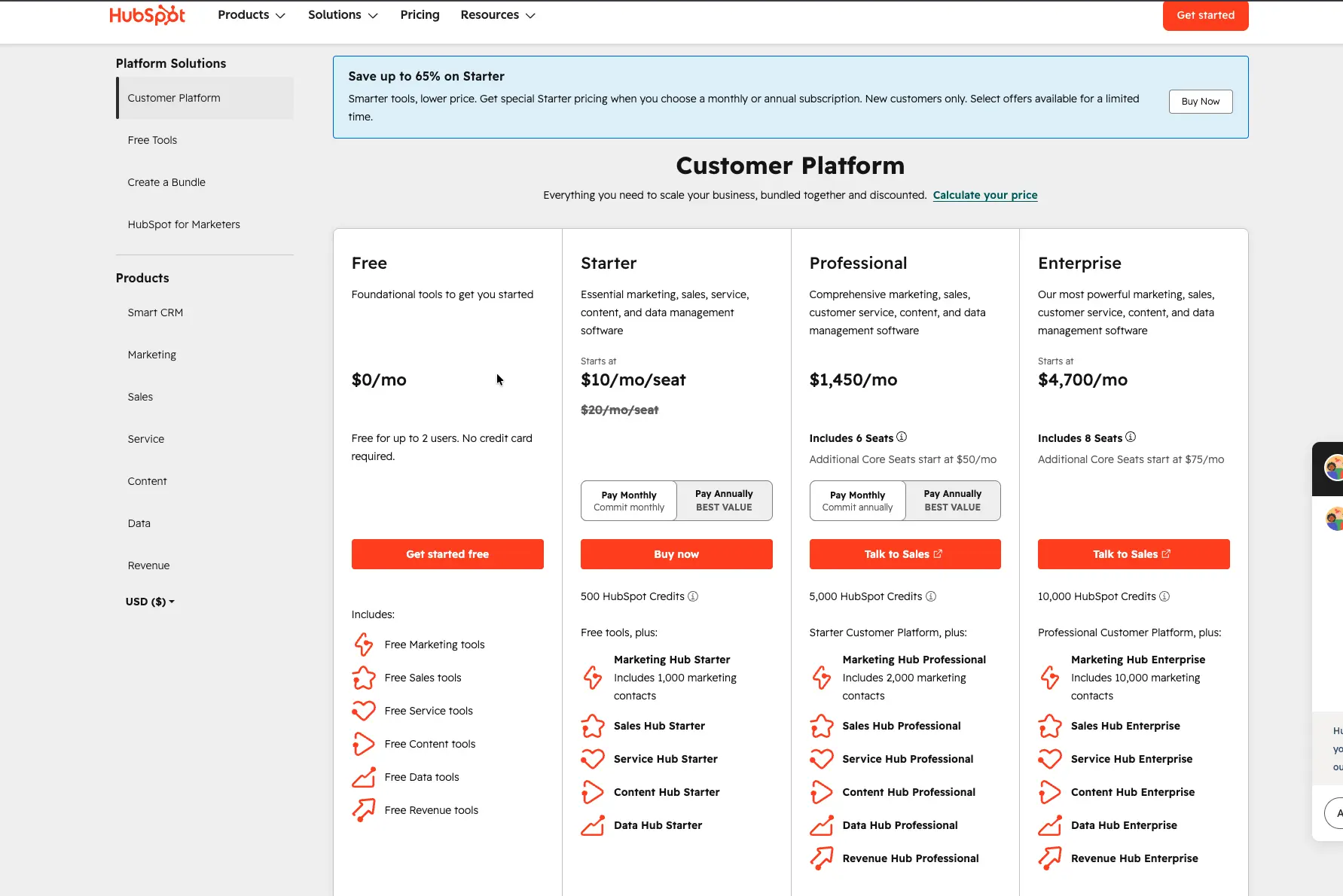
Task: Click the Sales Hub Professional icon
Action: [x=822, y=726]
